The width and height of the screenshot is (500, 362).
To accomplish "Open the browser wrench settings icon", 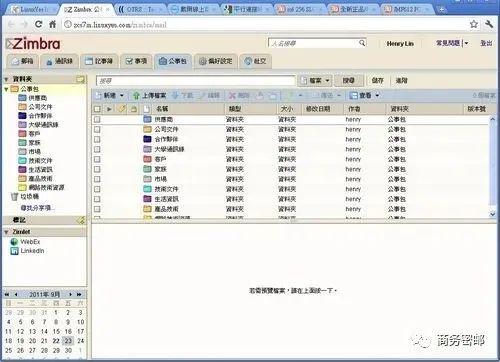I will pyautogui.click(x=489, y=24).
